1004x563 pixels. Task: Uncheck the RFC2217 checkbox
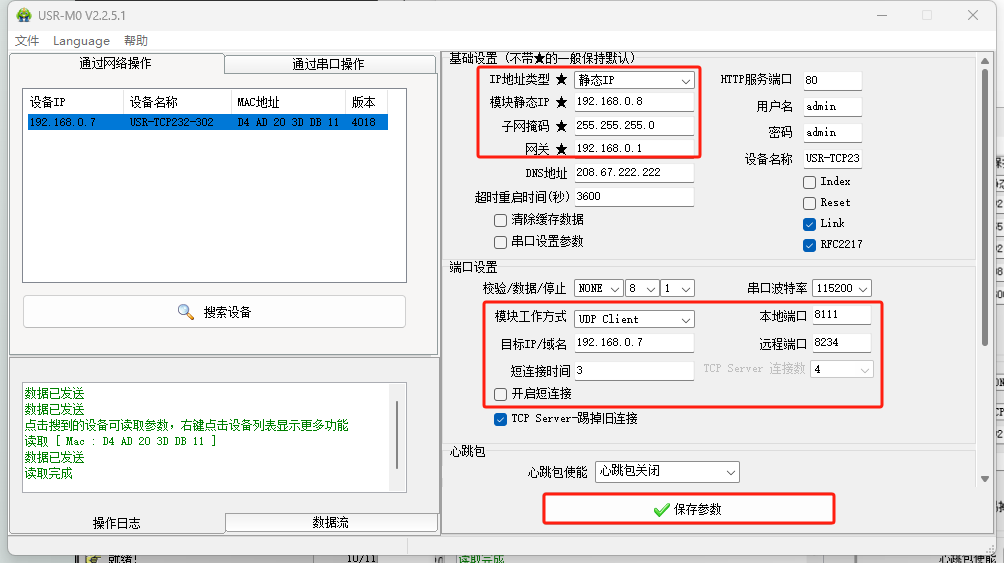coord(809,245)
